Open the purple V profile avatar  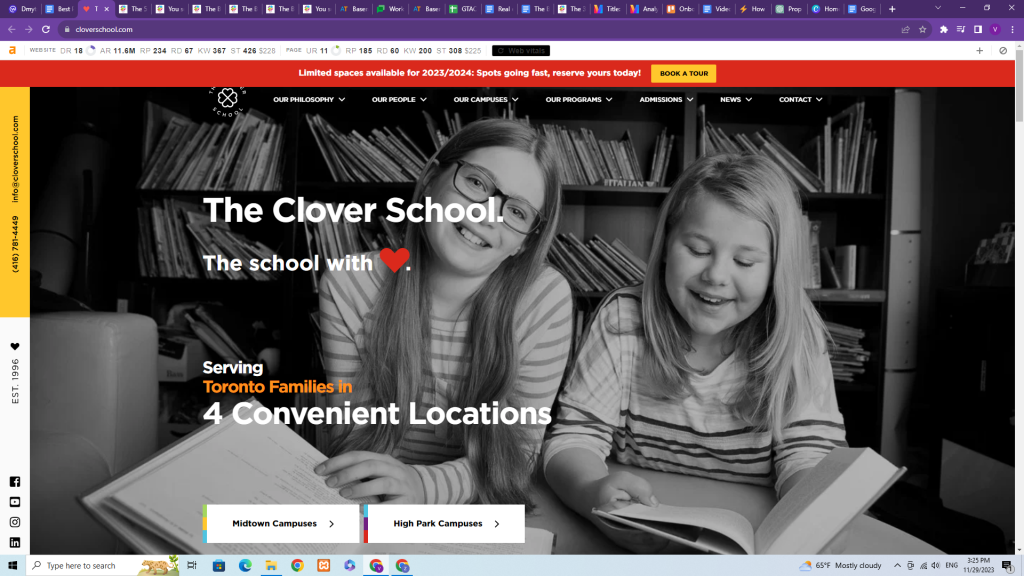tap(995, 29)
